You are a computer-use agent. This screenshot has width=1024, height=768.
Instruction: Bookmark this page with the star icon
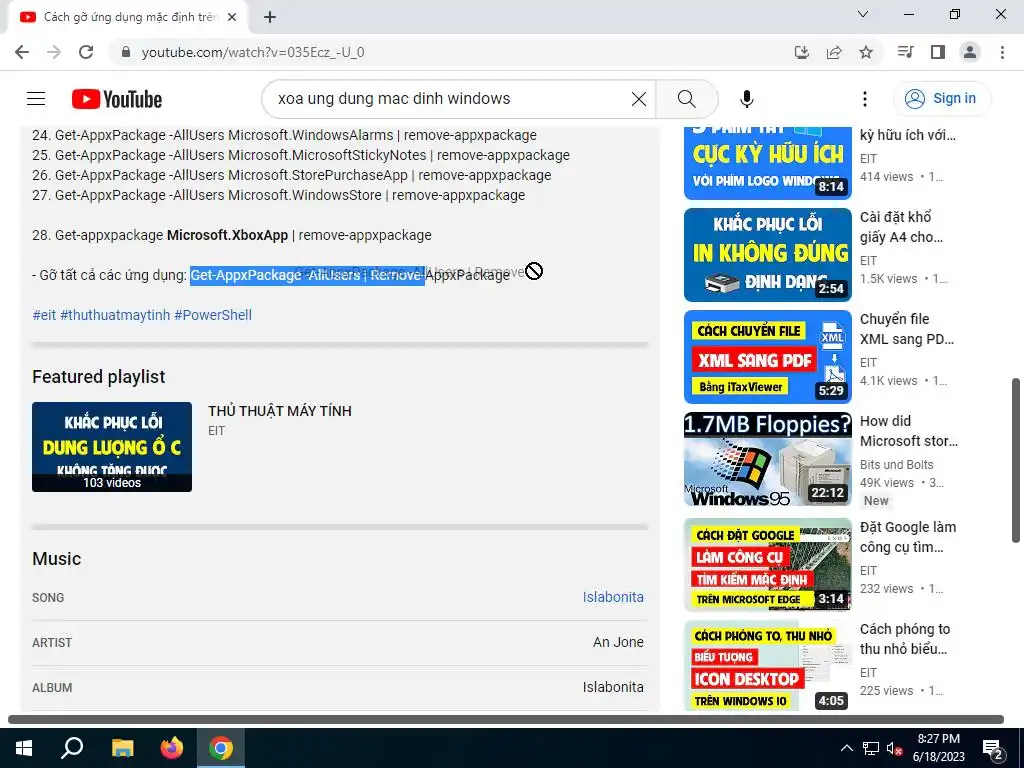click(866, 52)
